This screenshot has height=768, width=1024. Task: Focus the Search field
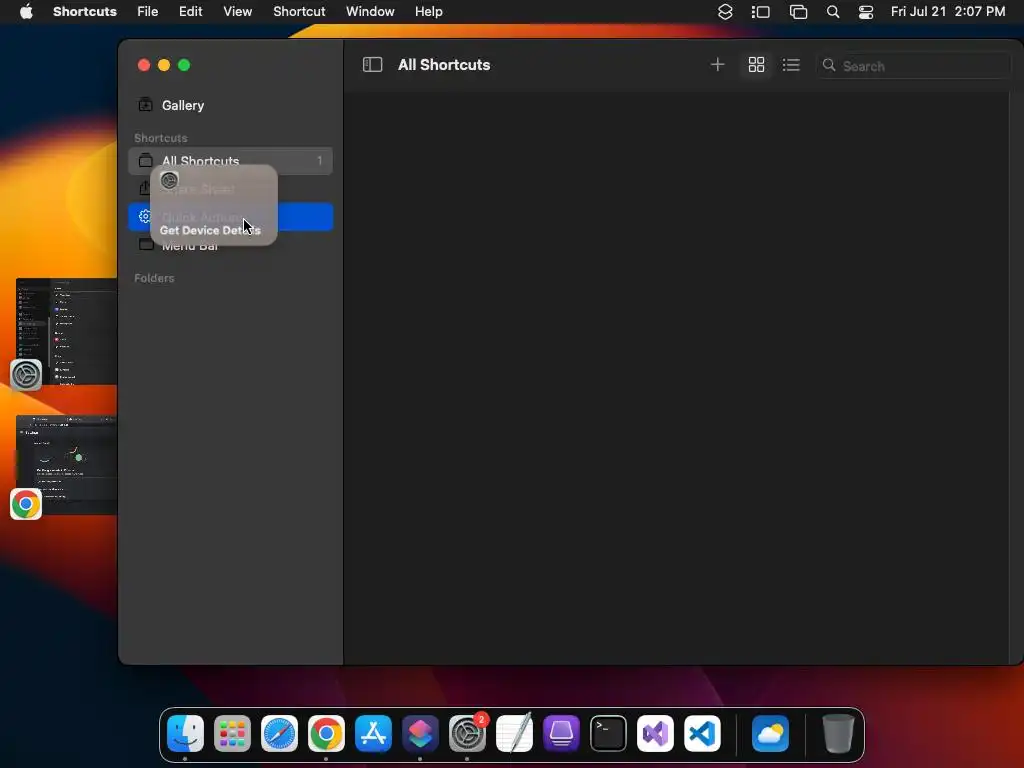pos(913,65)
